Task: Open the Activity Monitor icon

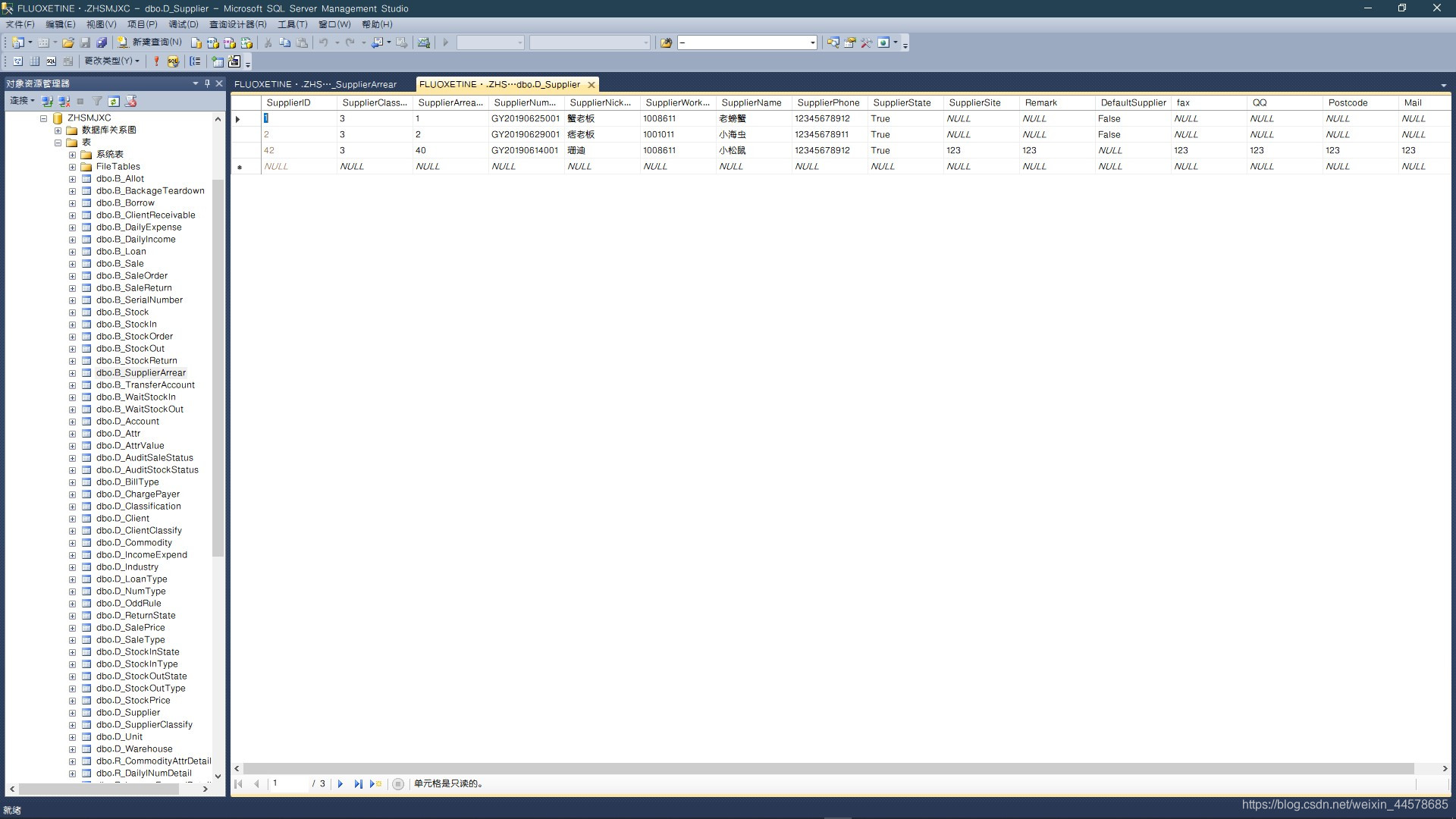Action: [424, 42]
